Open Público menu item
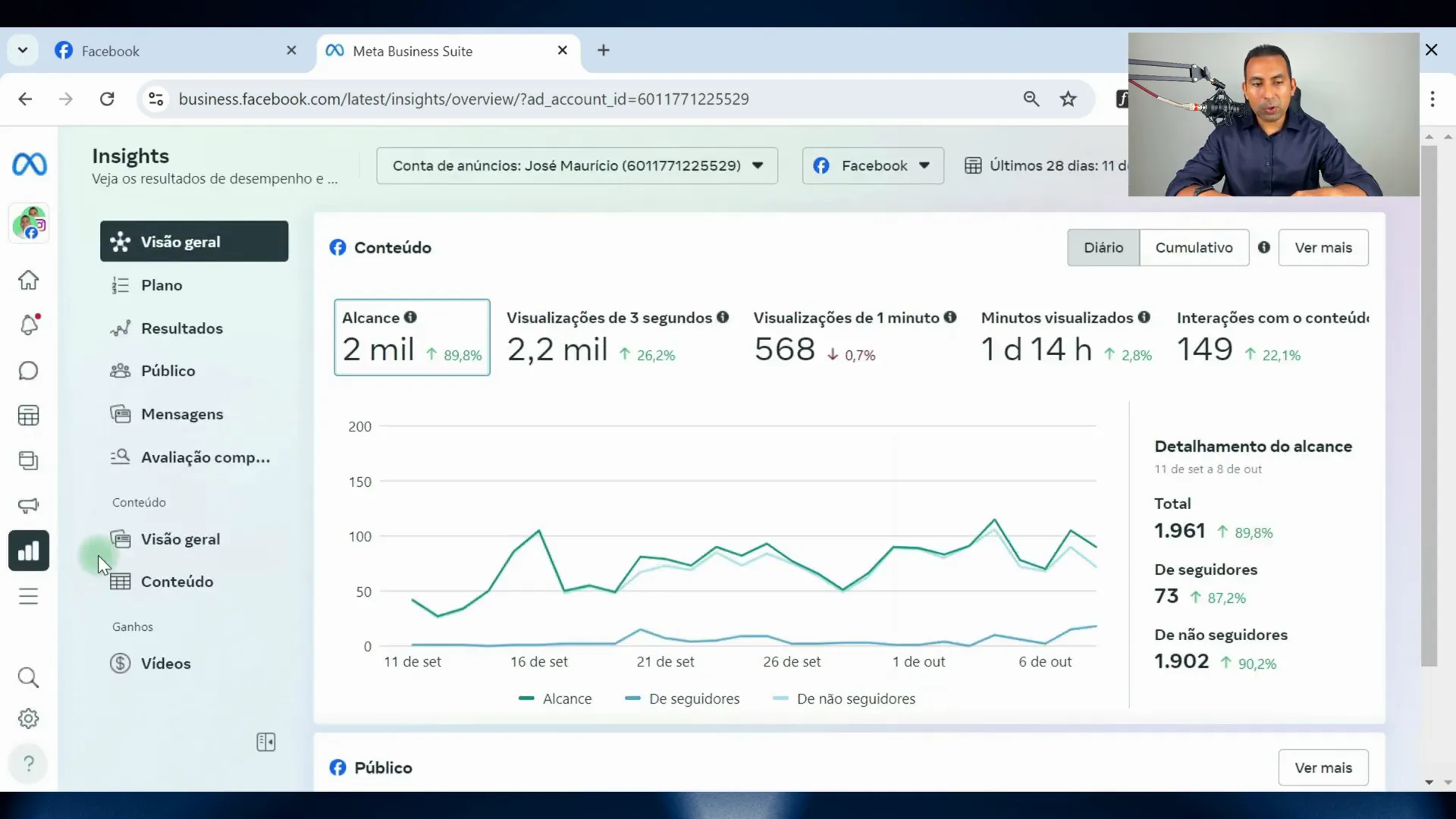Screen dimensions: 1456x819 pyautogui.click(x=194, y=371)
